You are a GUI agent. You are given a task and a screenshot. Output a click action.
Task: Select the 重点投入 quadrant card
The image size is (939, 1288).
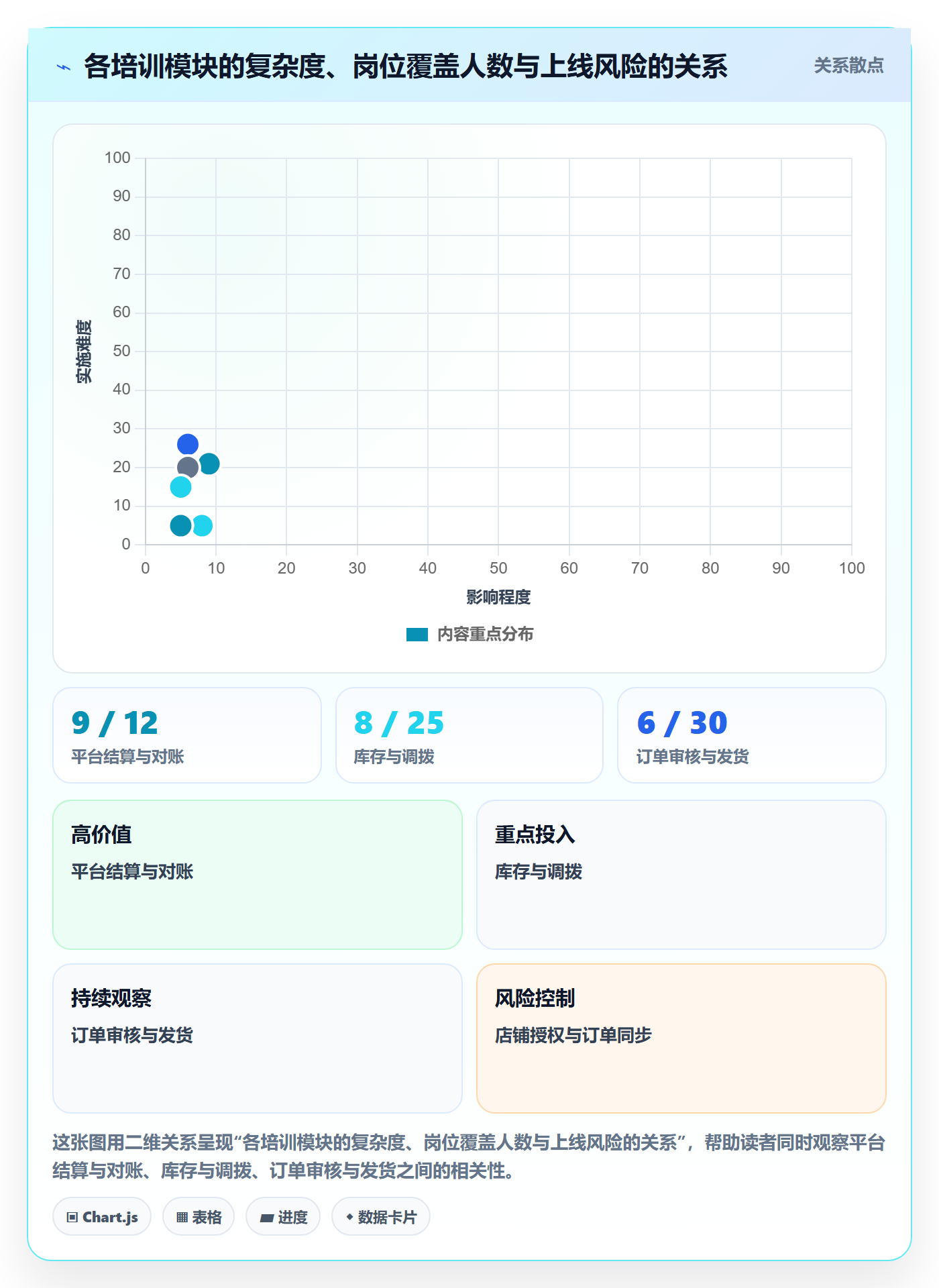[681, 875]
